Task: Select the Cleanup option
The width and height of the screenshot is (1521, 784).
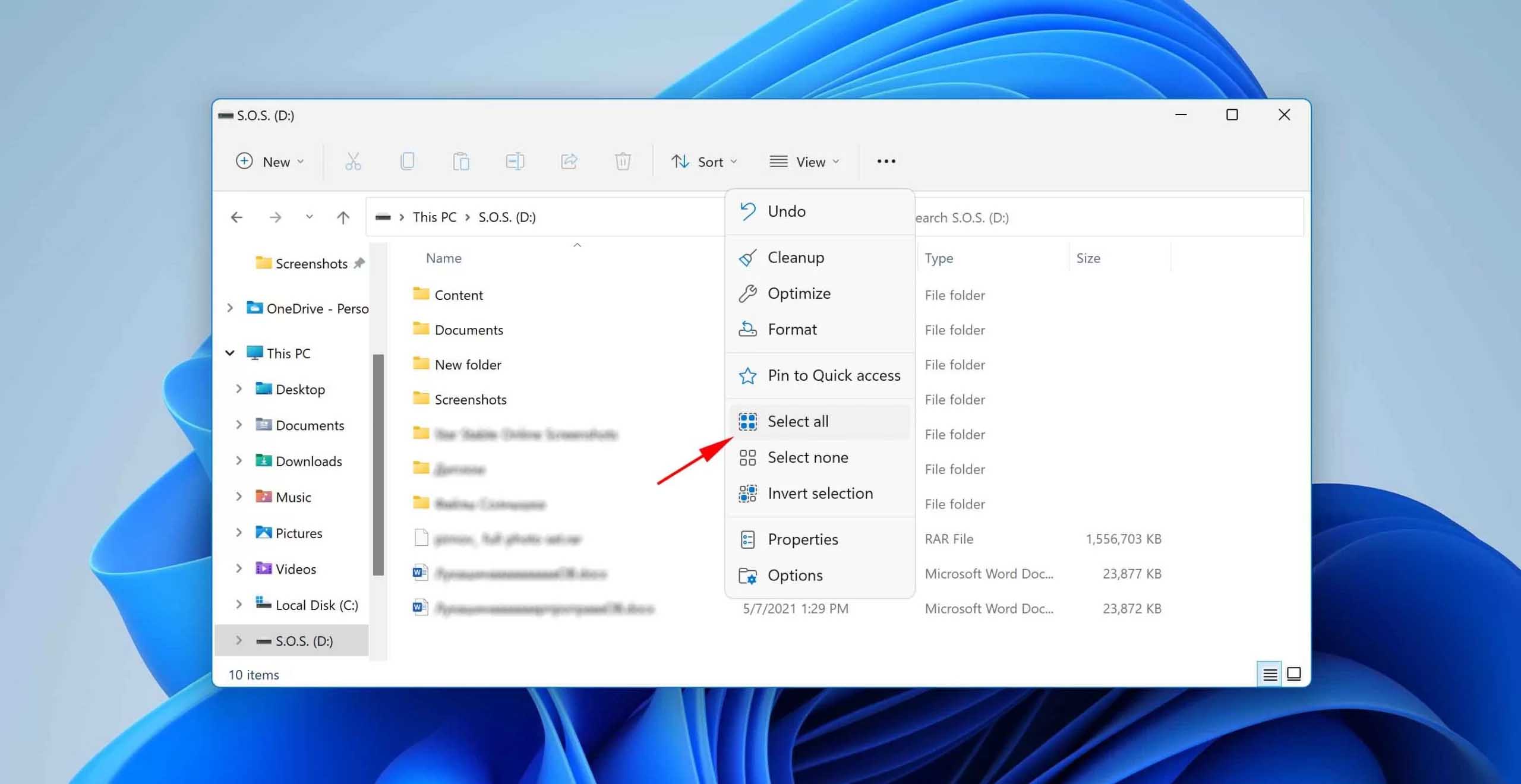Action: pos(795,257)
